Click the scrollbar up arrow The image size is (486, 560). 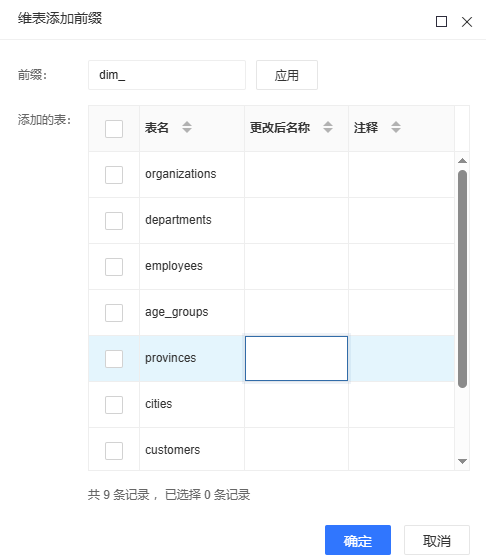click(x=462, y=161)
